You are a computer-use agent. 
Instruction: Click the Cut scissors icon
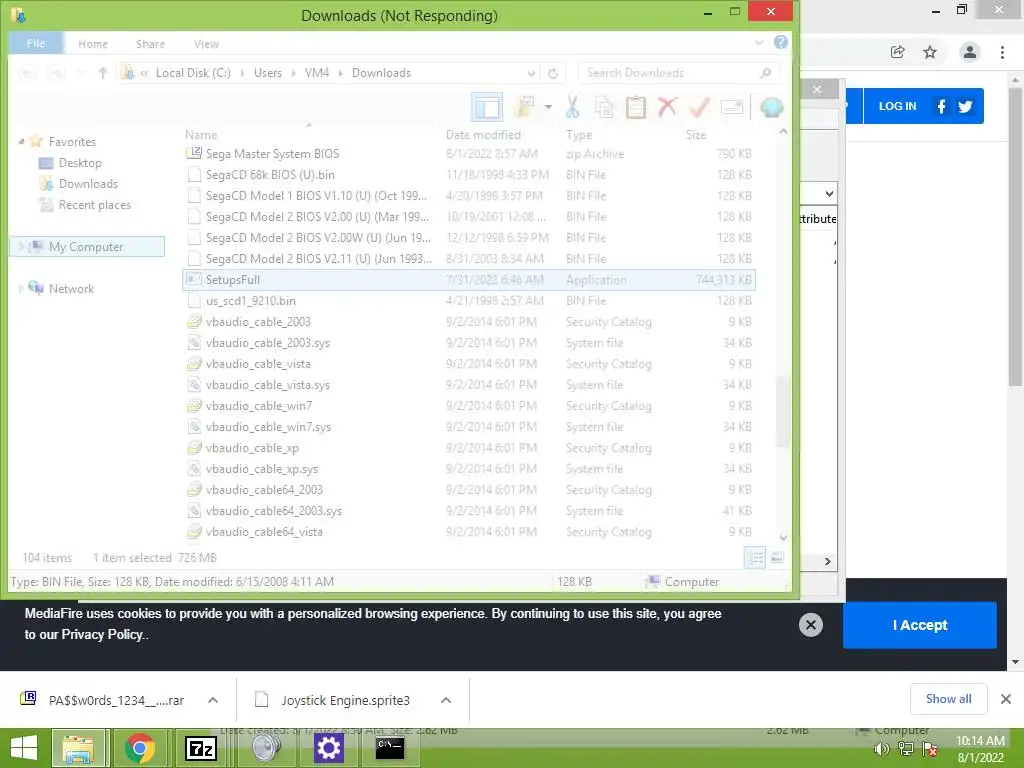tap(572, 107)
